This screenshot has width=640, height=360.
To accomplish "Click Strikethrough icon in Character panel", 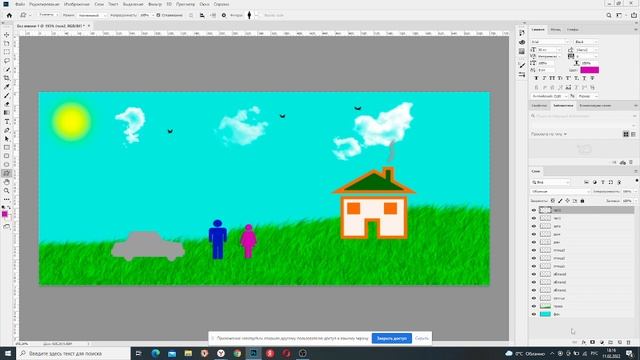I will [x=592, y=78].
